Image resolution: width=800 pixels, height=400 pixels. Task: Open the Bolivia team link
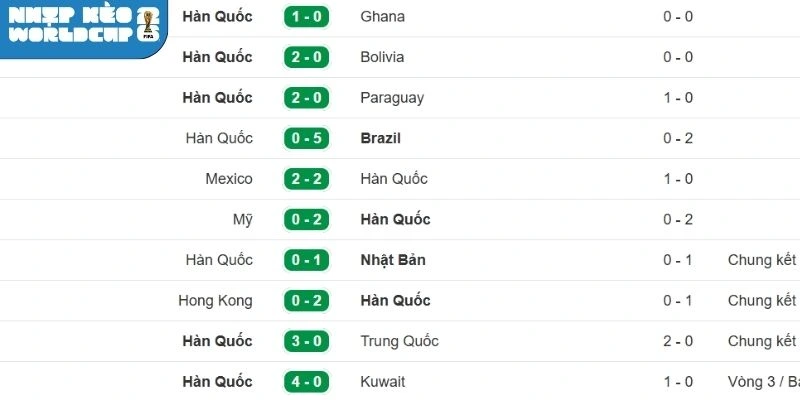[x=382, y=57]
